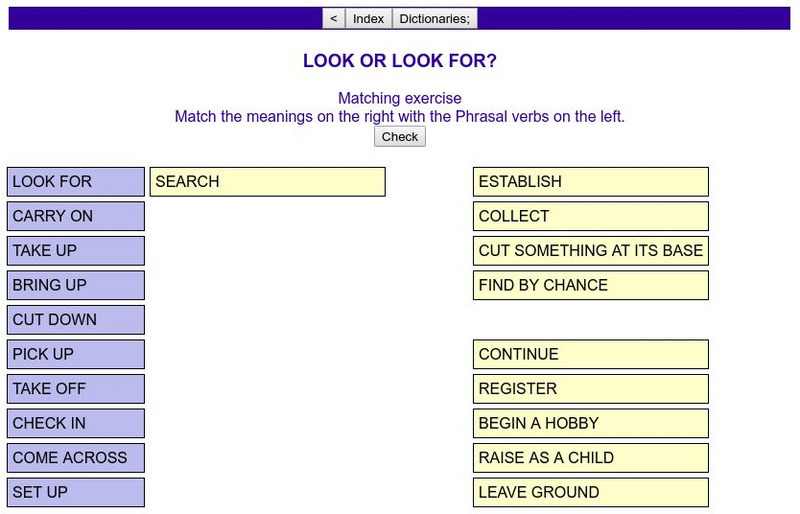Select the ESTABLISH meaning card
This screenshot has width=800, height=514.
[x=590, y=182]
